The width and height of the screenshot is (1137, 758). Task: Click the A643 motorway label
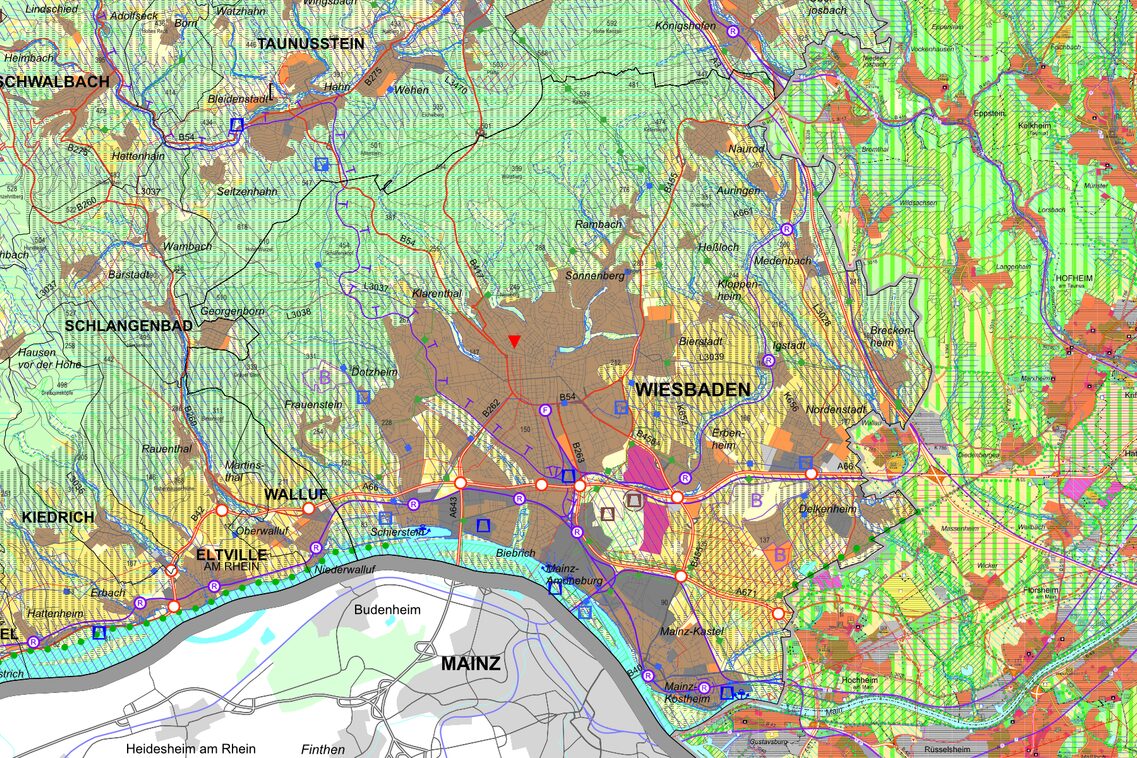click(453, 506)
